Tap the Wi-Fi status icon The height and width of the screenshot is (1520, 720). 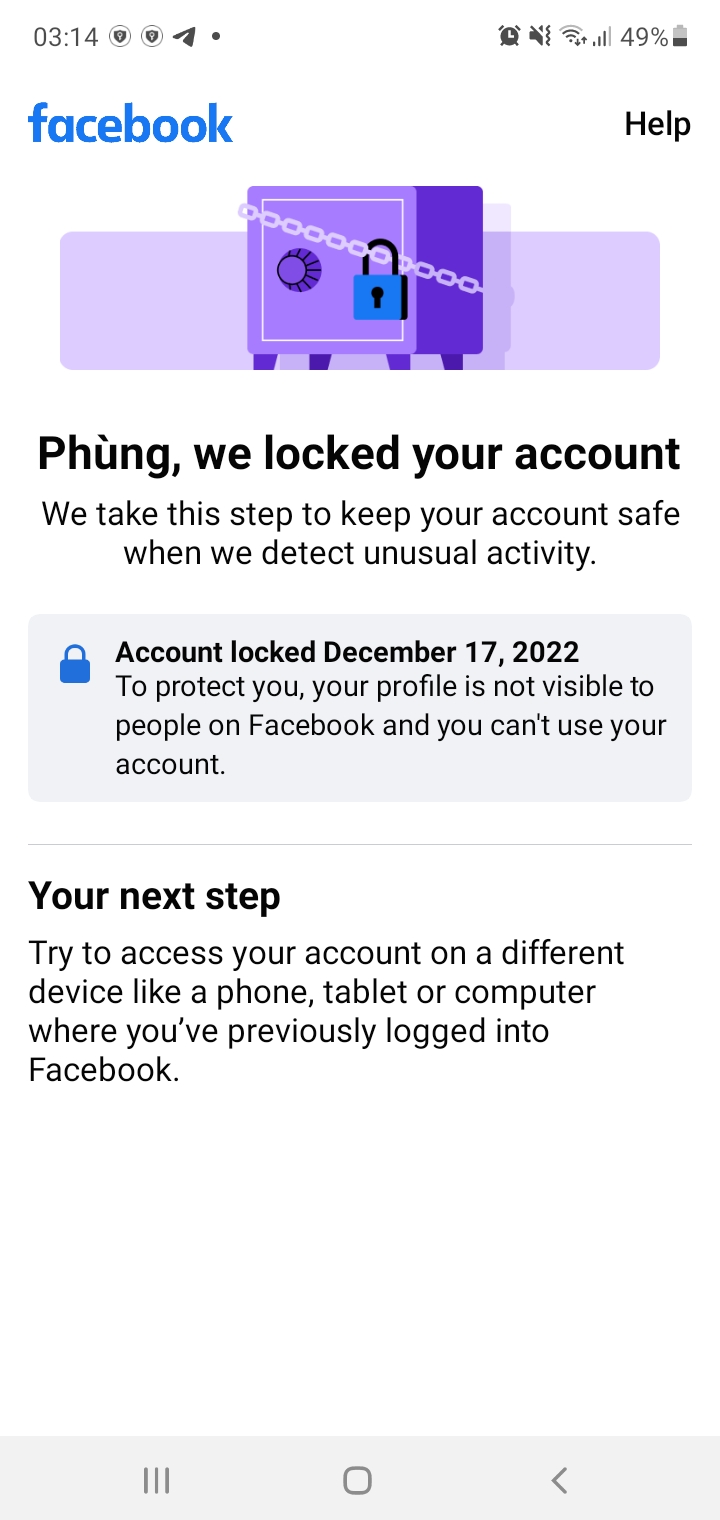573,37
